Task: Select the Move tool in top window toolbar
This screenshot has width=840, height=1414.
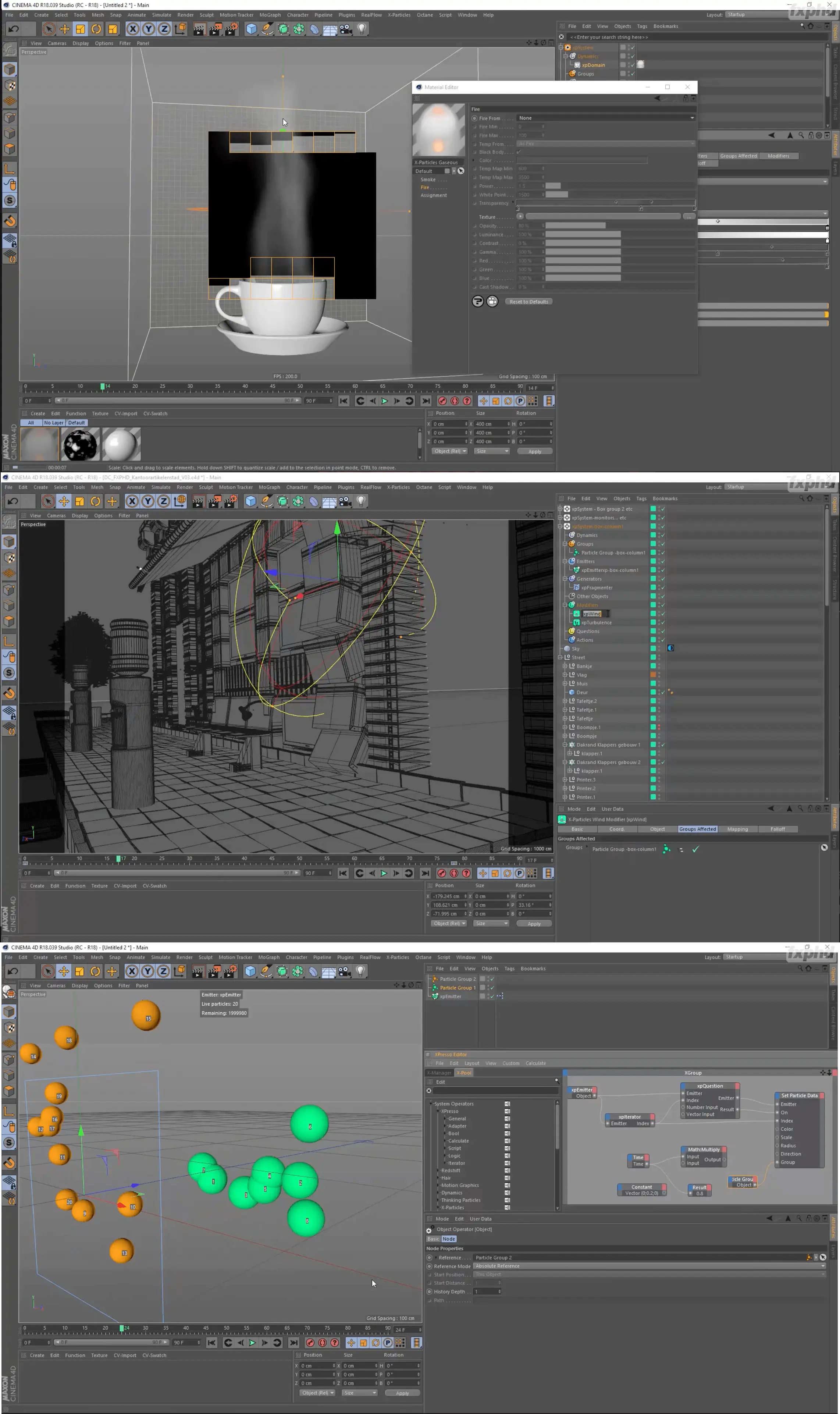Action: [64, 29]
